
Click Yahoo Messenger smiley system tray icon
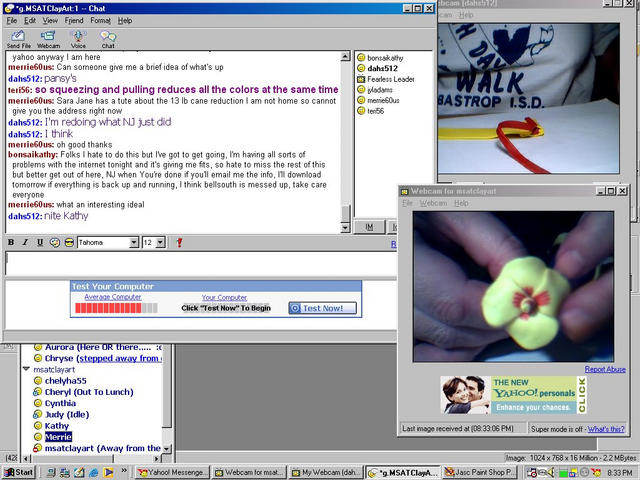pyautogui.click(x=596, y=473)
